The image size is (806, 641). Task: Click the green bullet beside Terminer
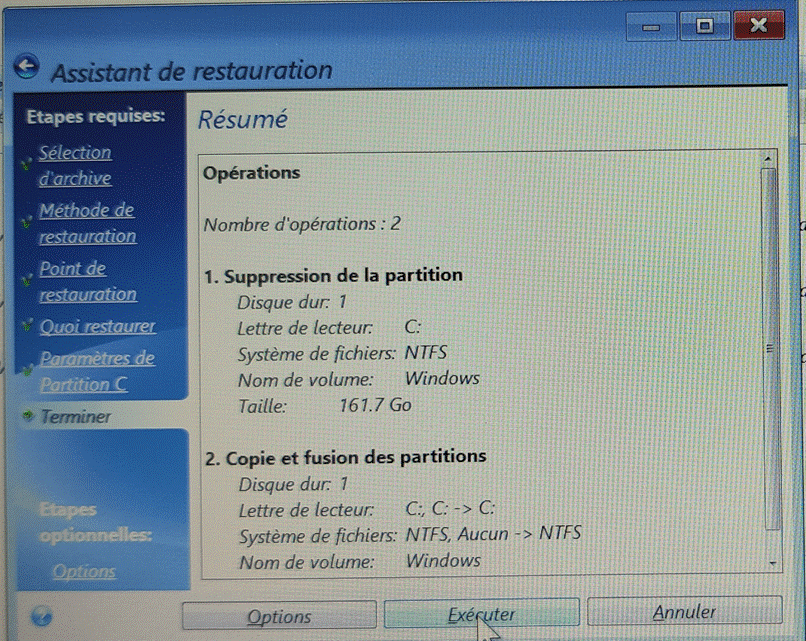[29, 415]
